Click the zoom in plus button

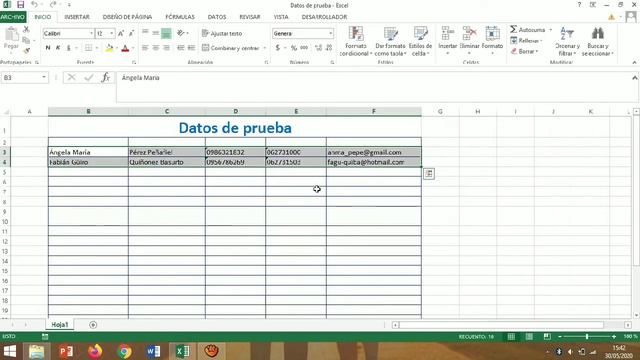pos(614,337)
